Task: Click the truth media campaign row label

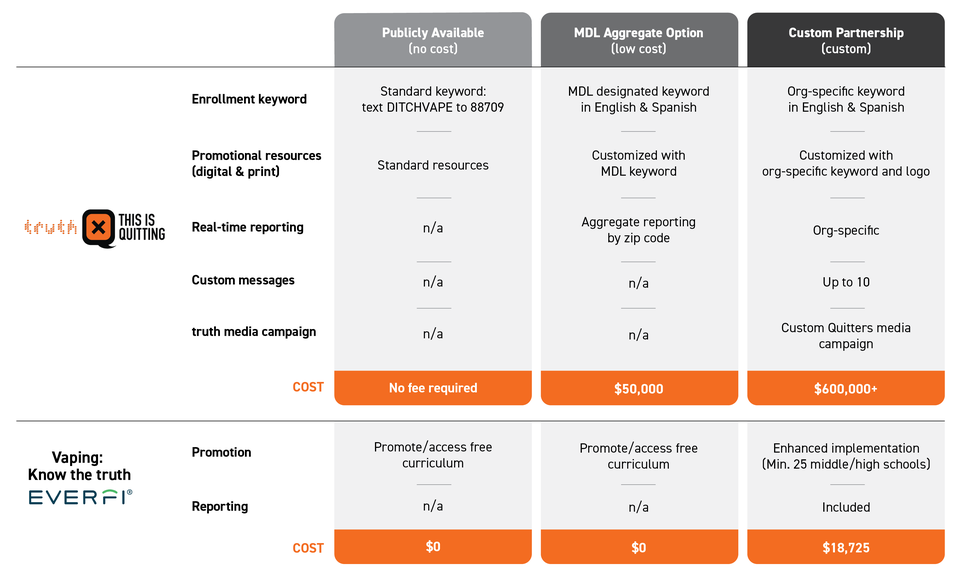Action: [253, 332]
